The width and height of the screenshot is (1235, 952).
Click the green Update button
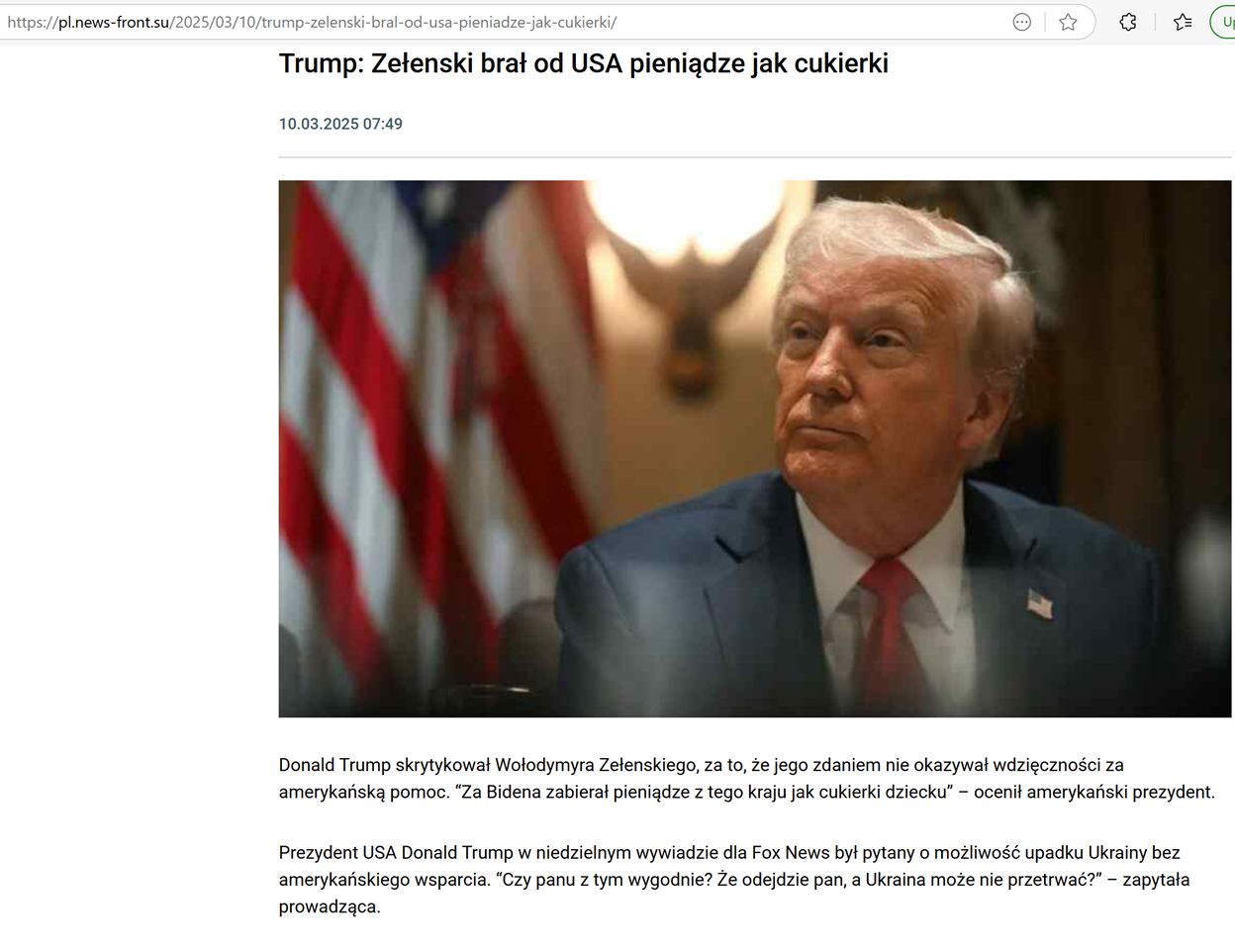tap(1224, 22)
